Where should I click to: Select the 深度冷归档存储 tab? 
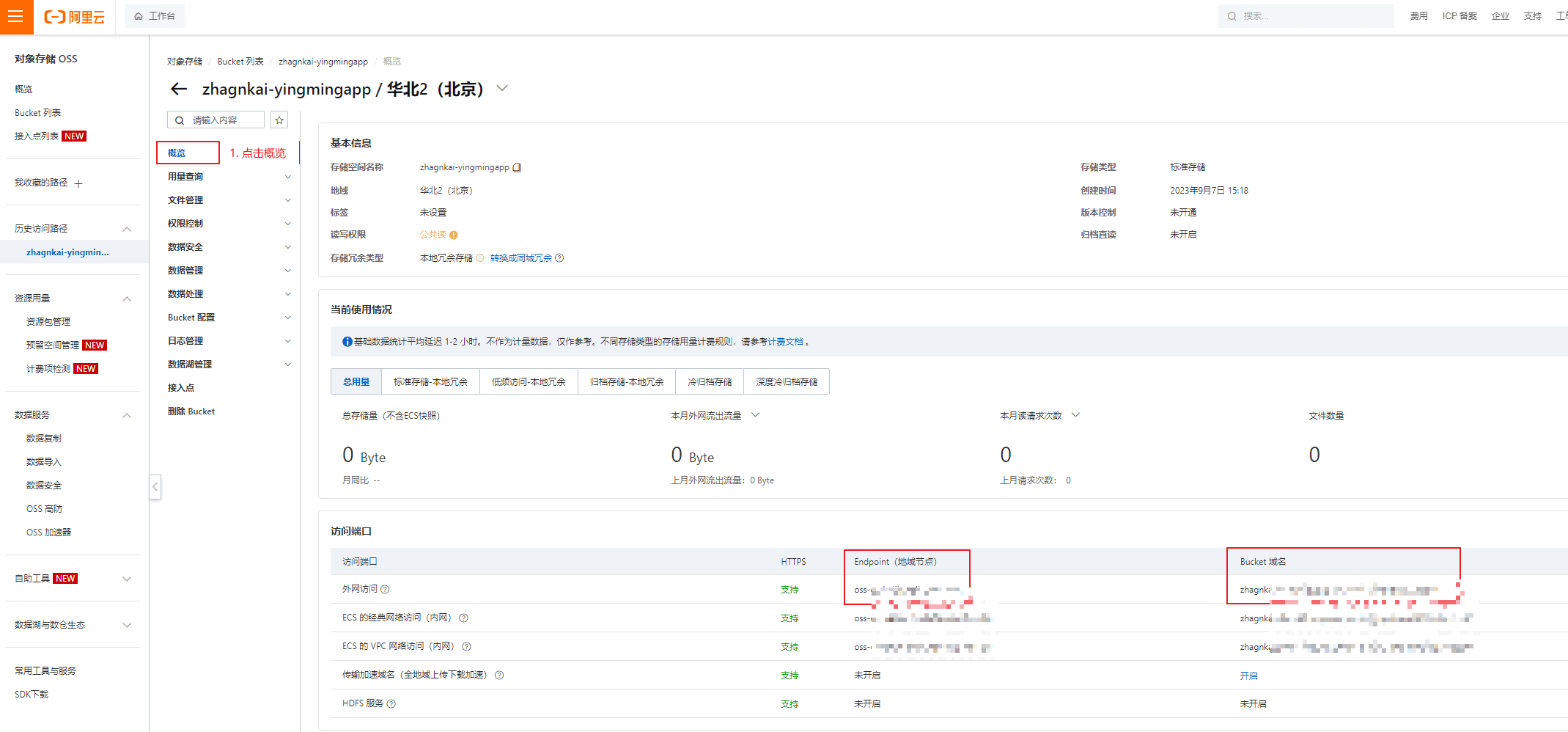click(787, 381)
